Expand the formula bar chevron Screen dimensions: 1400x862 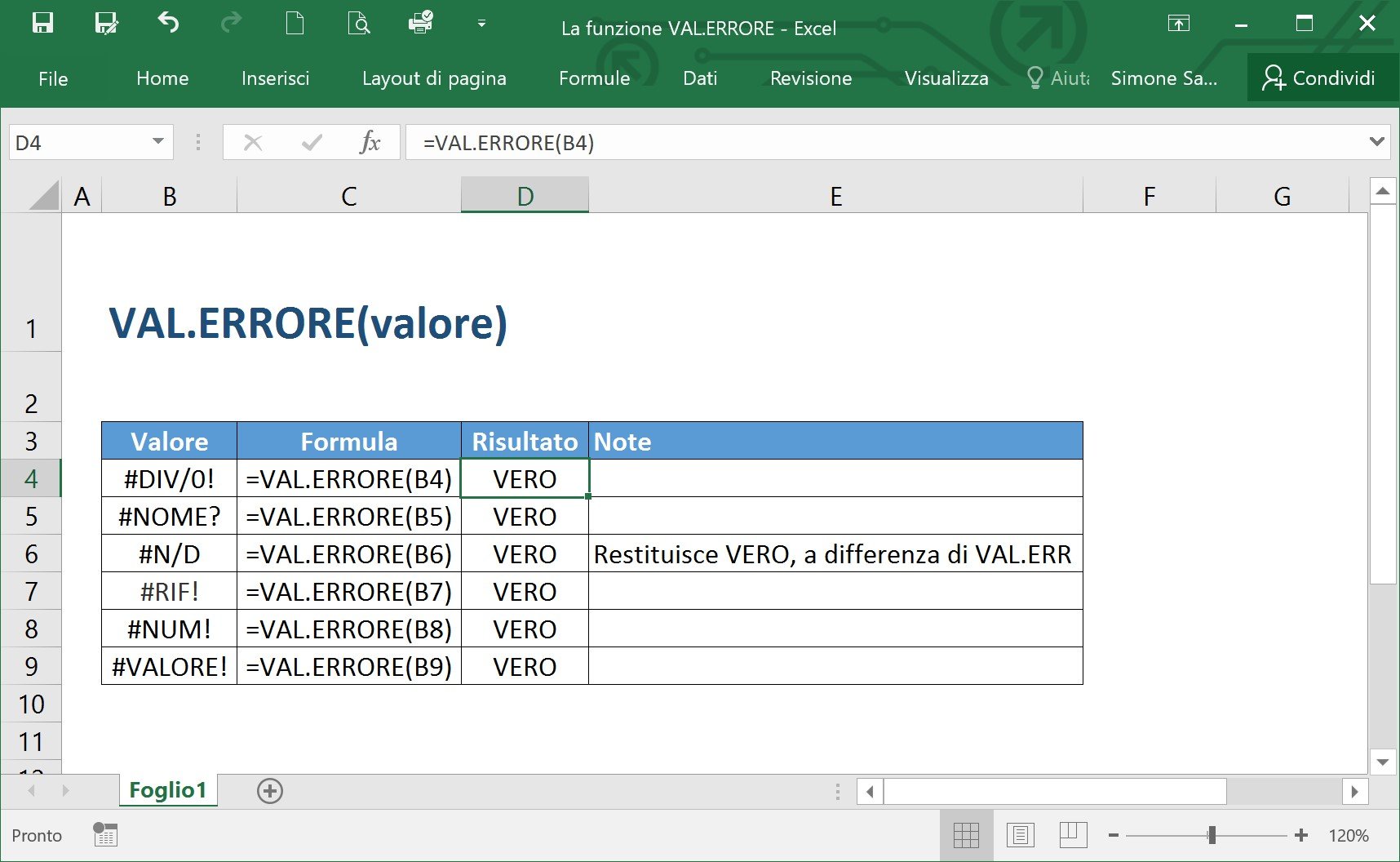[1377, 141]
